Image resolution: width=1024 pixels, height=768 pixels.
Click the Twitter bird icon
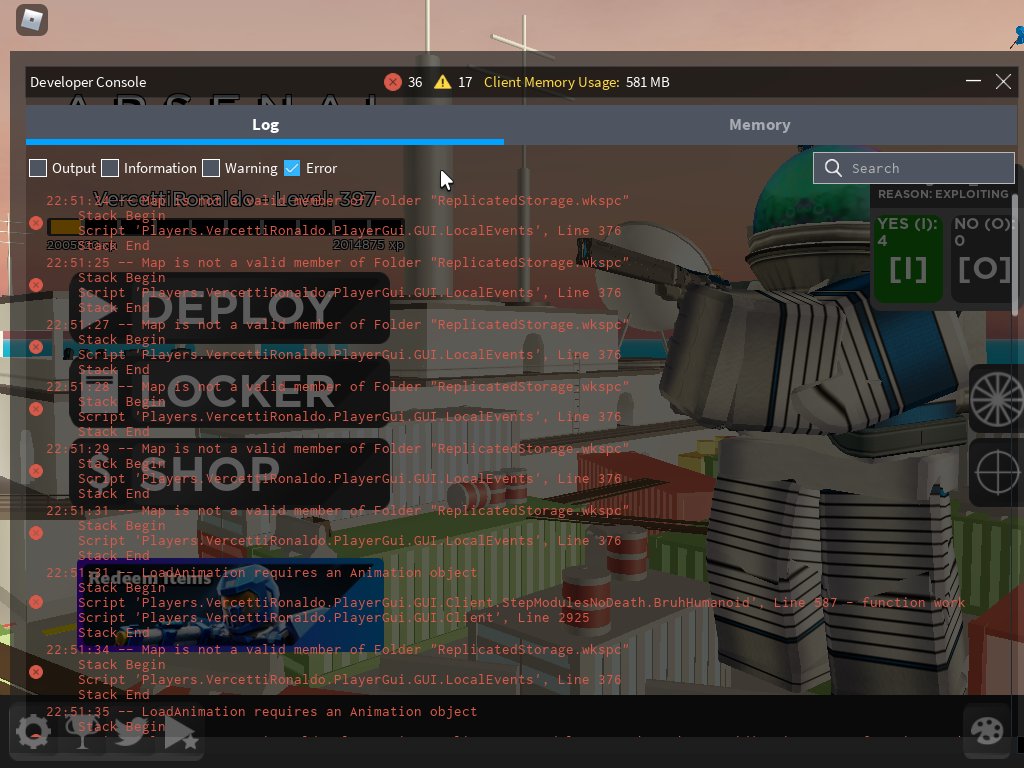coord(130,731)
